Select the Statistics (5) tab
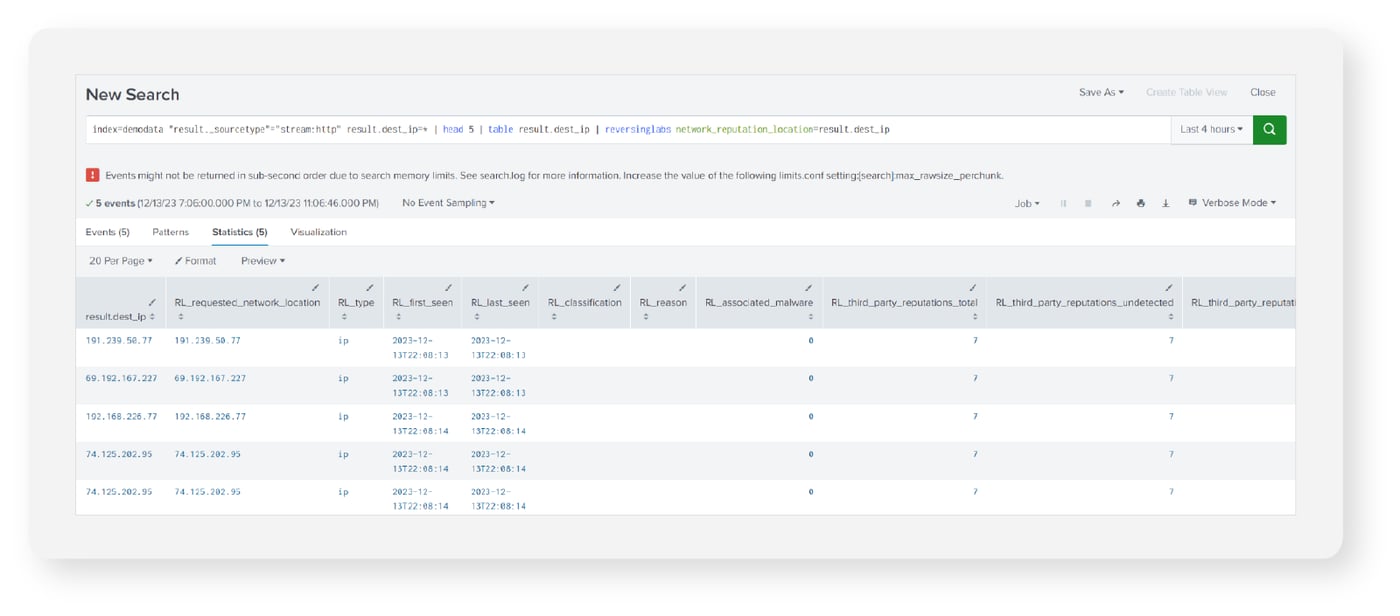The width and height of the screenshot is (1400, 616). [240, 232]
